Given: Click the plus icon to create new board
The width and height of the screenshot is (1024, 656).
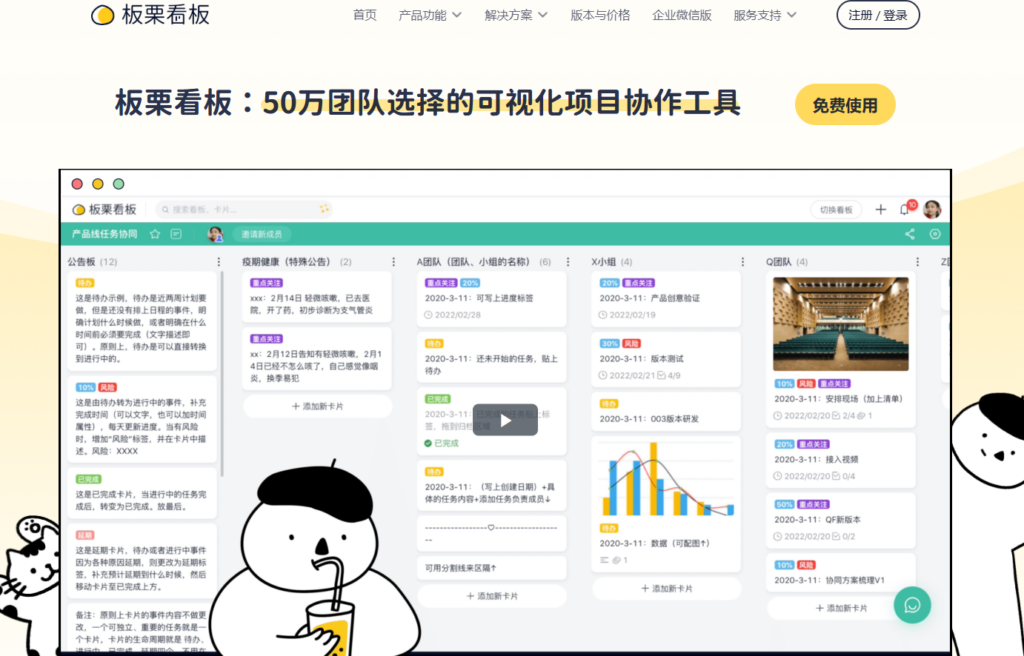Looking at the screenshot, I should pyautogui.click(x=880, y=209).
